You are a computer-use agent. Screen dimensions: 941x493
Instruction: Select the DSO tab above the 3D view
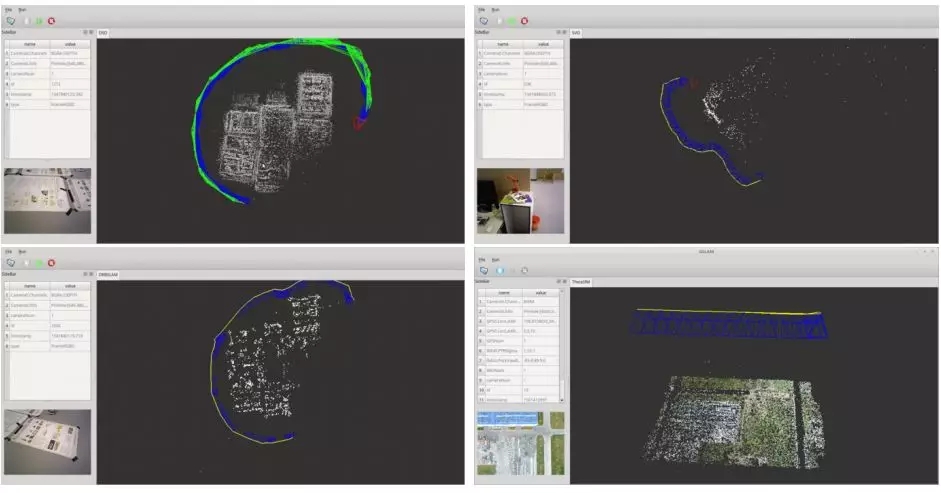pos(103,32)
